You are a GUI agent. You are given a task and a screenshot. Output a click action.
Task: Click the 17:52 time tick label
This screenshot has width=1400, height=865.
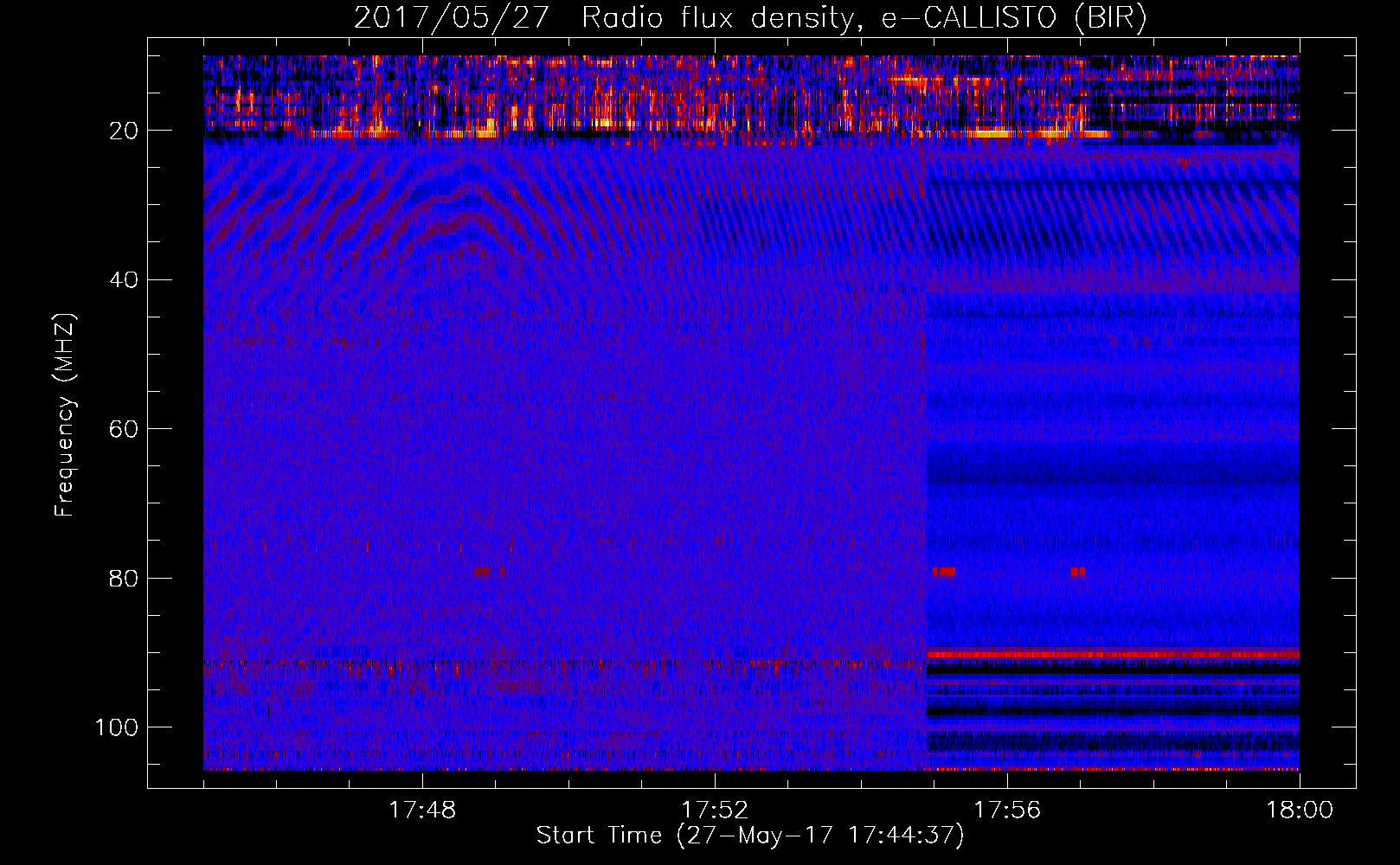point(715,811)
